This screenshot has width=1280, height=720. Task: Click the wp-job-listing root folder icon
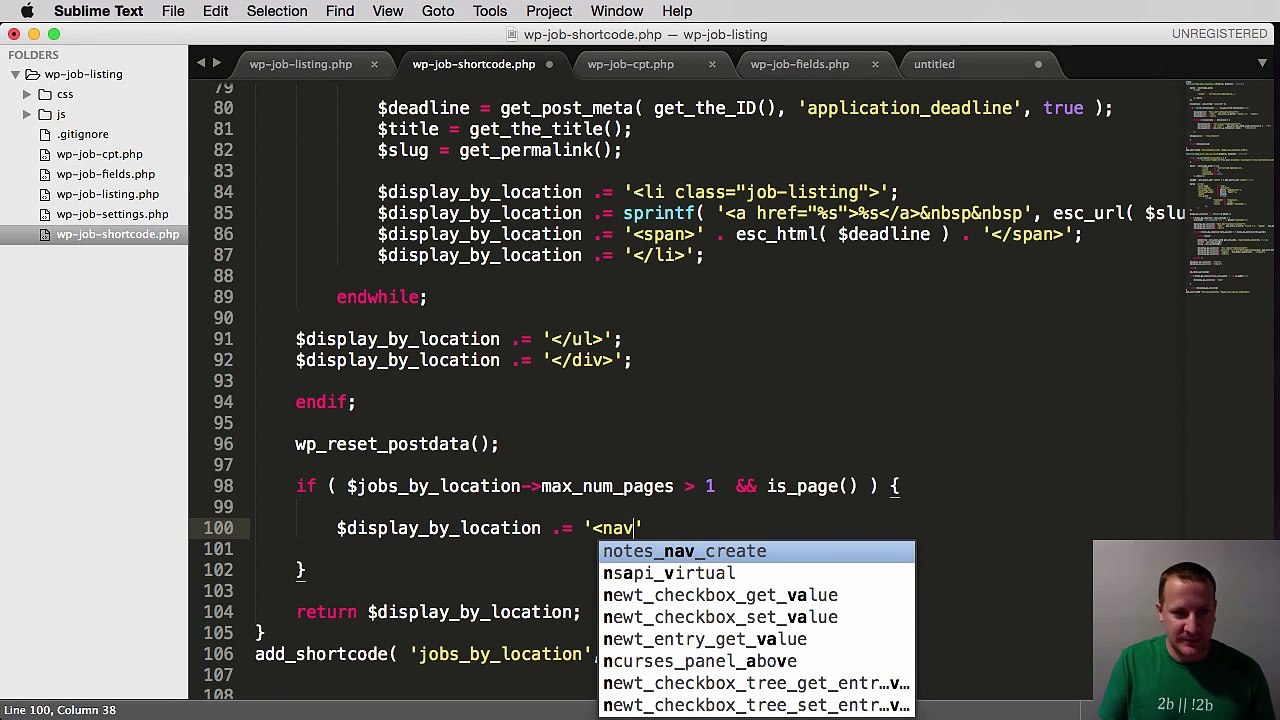(32, 74)
